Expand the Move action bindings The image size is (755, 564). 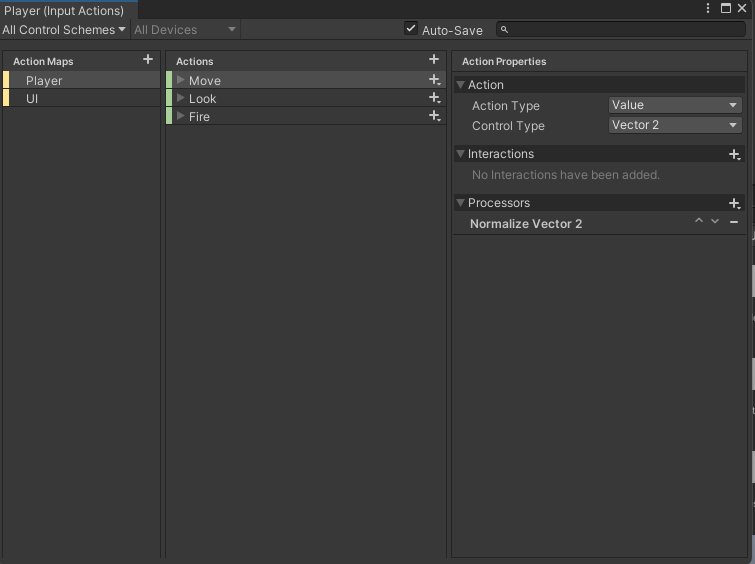[x=181, y=80]
